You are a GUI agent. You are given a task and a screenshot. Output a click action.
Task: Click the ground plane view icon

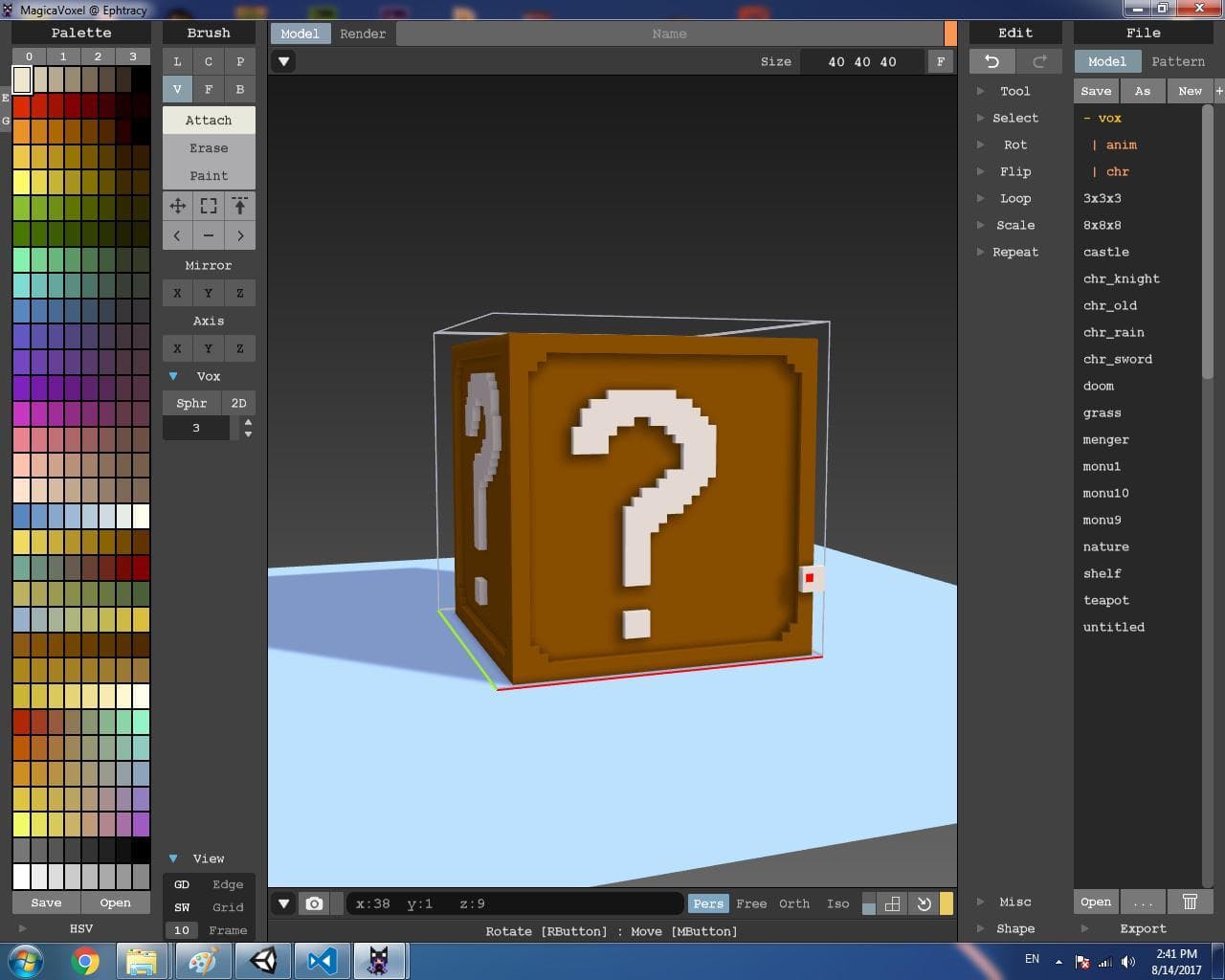click(x=893, y=903)
